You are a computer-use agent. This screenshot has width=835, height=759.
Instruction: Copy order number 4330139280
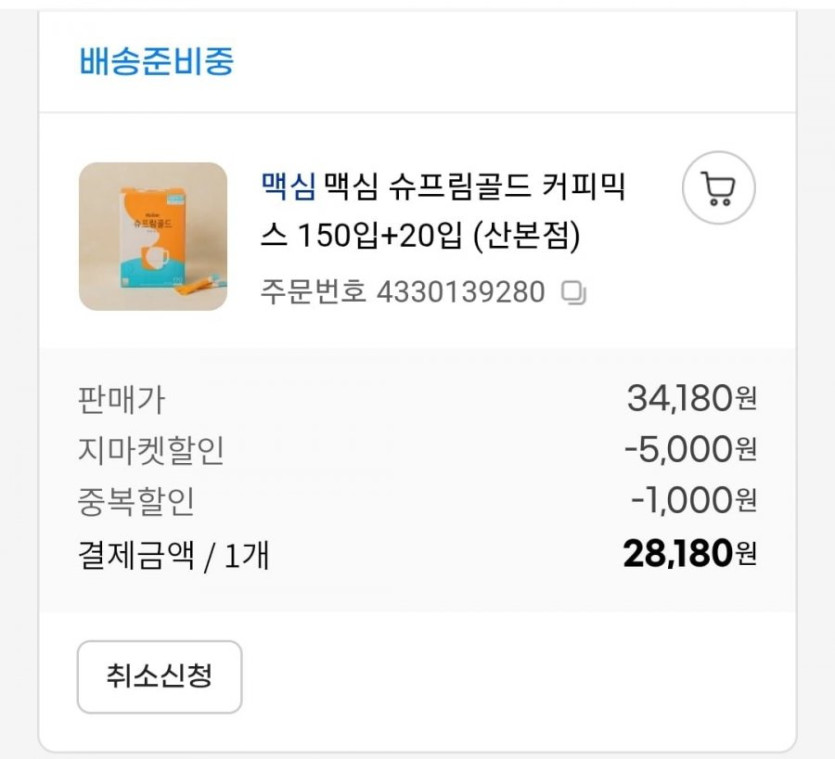[x=574, y=293]
